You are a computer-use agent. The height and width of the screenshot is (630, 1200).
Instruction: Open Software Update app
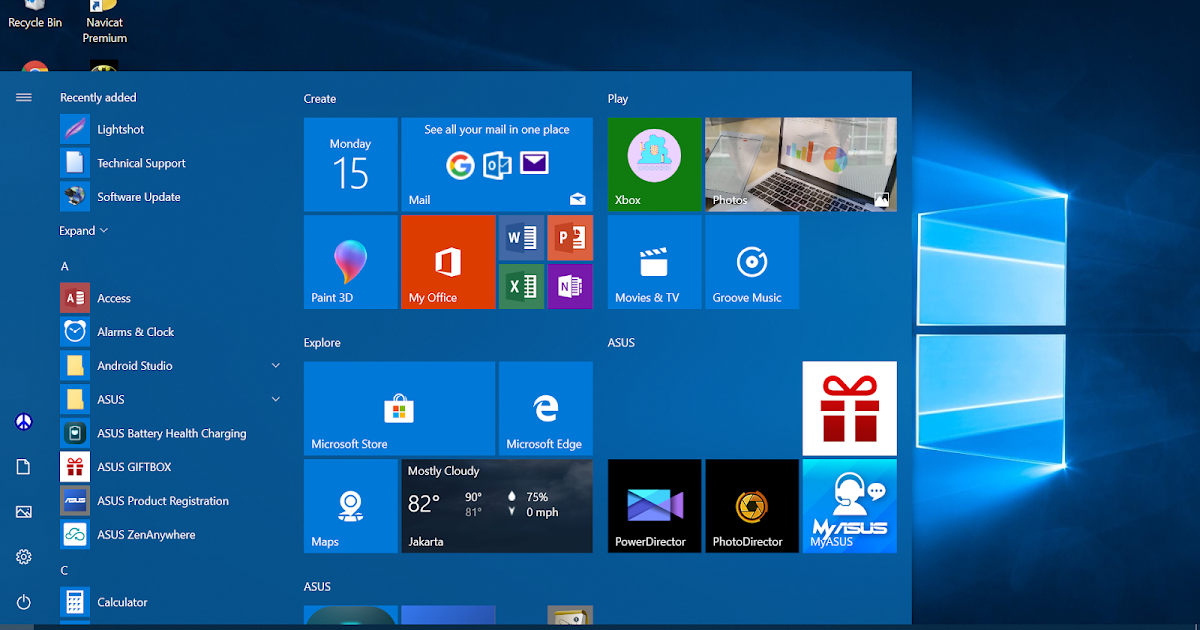click(x=170, y=197)
